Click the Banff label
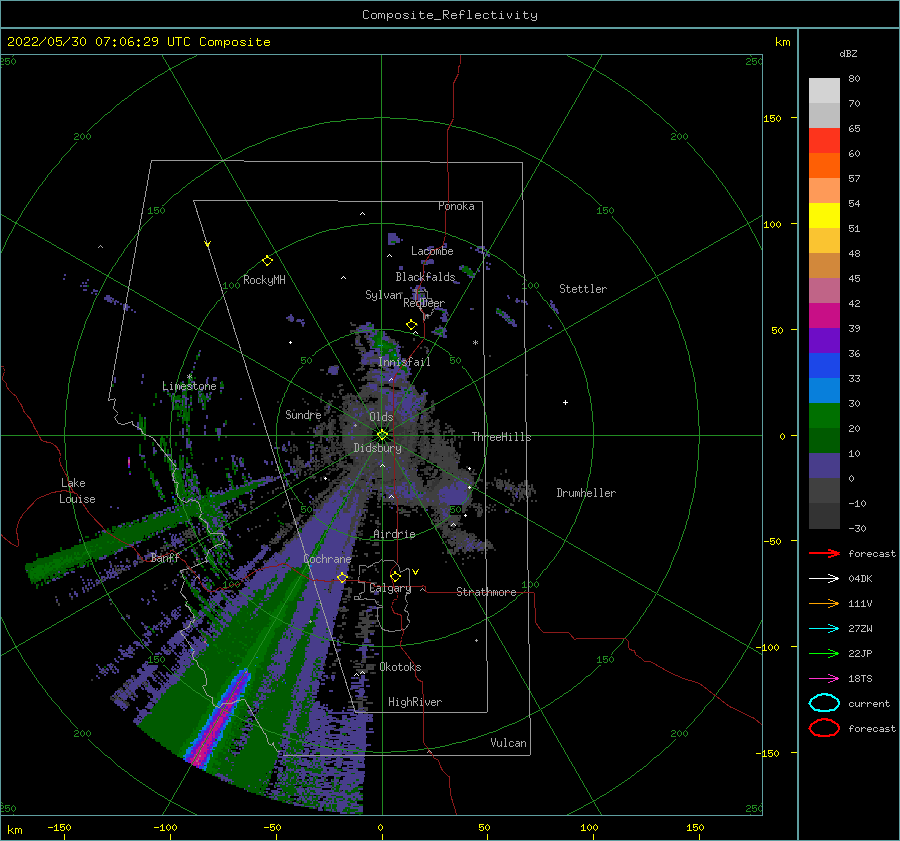Image resolution: width=900 pixels, height=841 pixels. tap(165, 558)
